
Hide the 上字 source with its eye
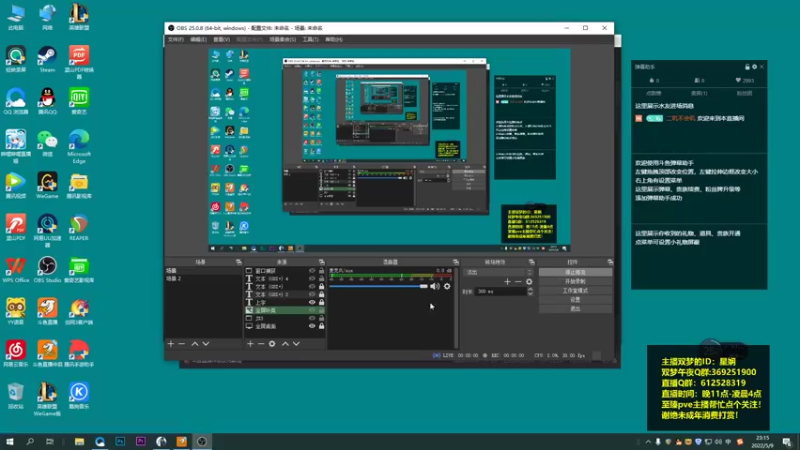coord(312,302)
